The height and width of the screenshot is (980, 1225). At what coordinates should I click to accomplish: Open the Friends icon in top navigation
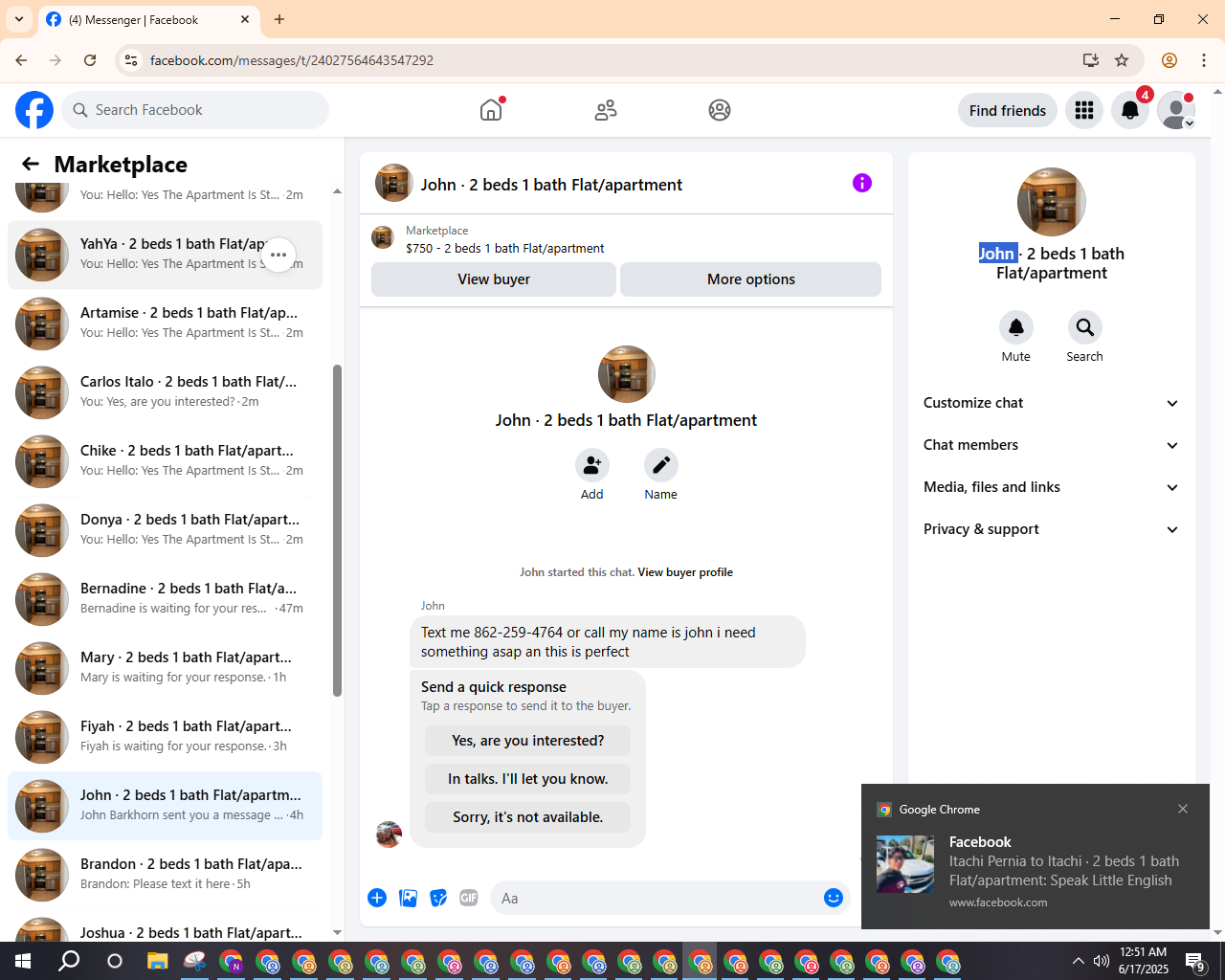[606, 110]
